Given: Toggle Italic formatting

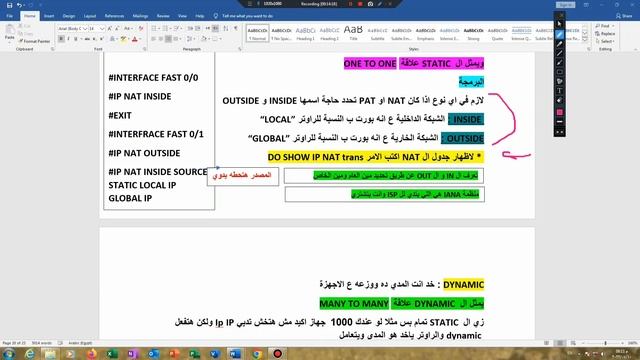Looking at the screenshot, I should [68, 39].
